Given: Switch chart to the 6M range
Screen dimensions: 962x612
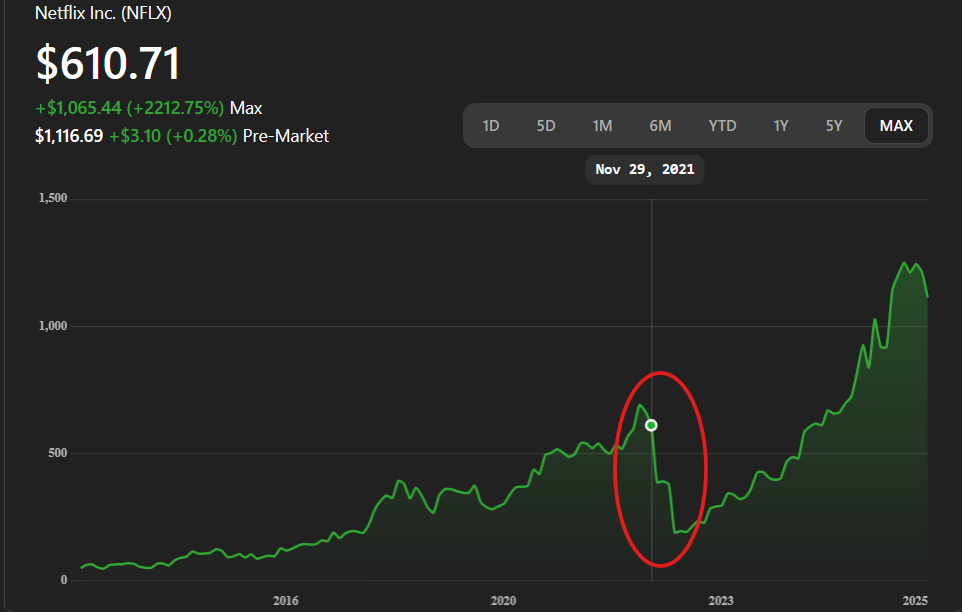Looking at the screenshot, I should point(660,126).
